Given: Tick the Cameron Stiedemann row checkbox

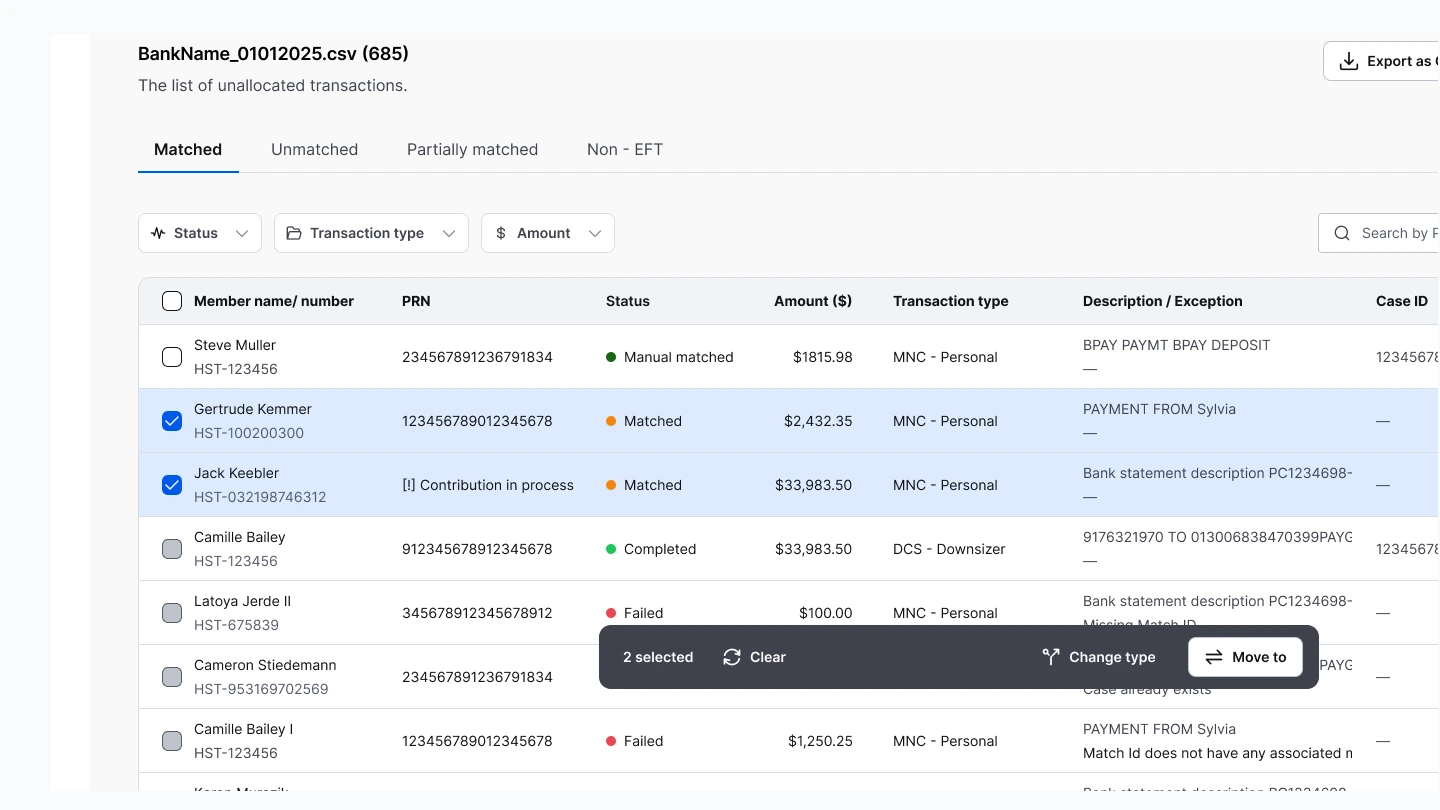Looking at the screenshot, I should coord(172,677).
